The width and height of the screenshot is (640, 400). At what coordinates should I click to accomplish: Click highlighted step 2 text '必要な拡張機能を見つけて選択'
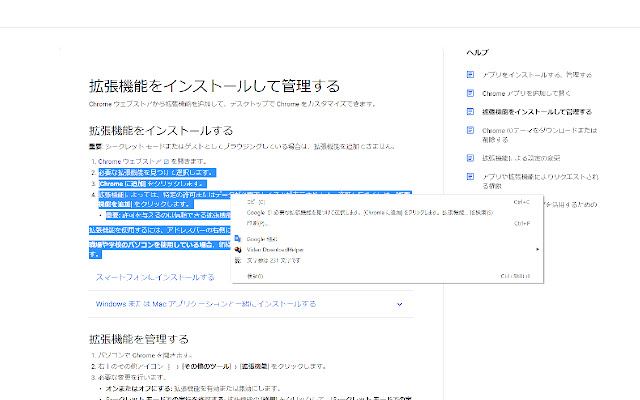[157, 173]
